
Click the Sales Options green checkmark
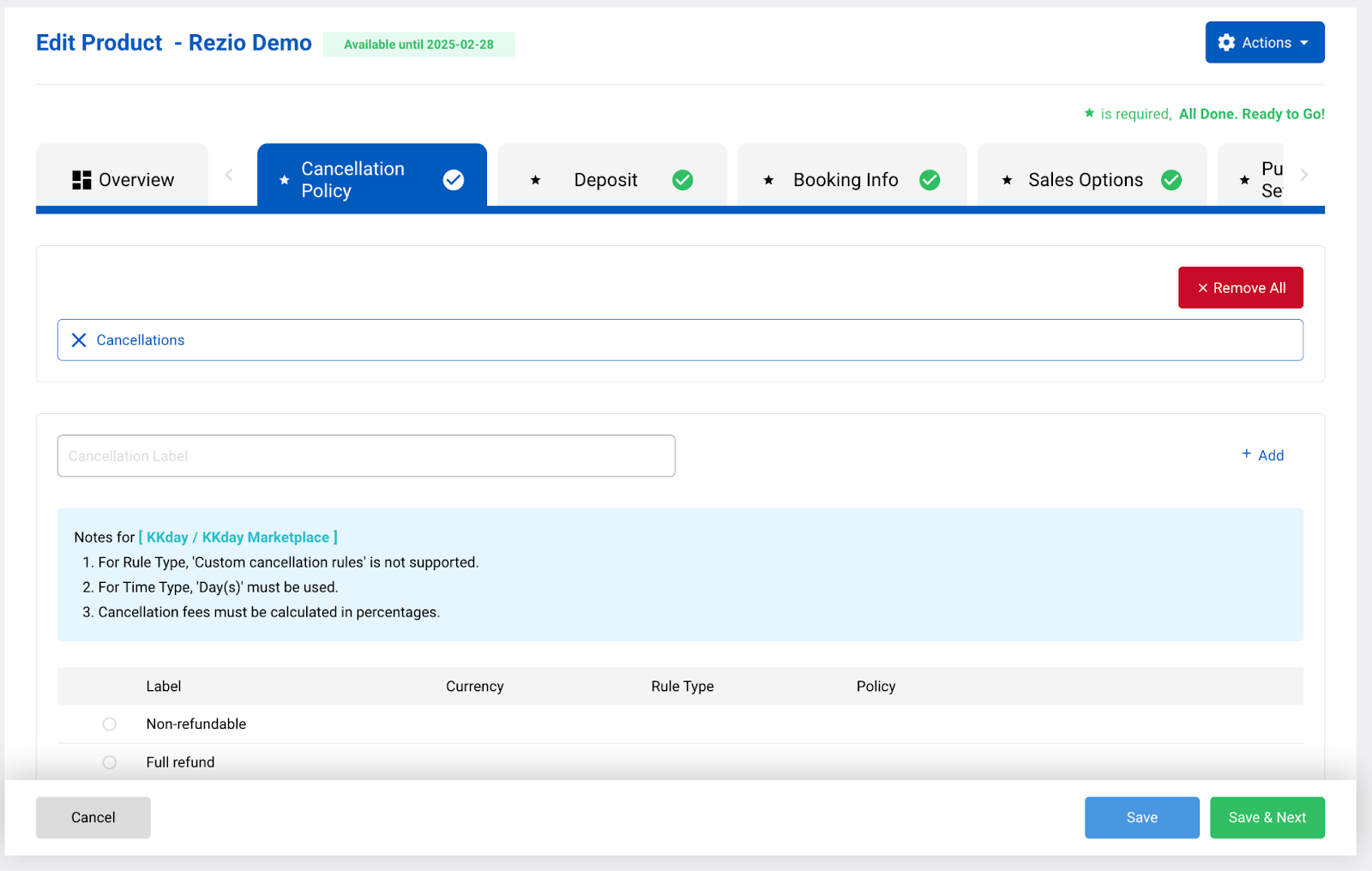(1171, 180)
